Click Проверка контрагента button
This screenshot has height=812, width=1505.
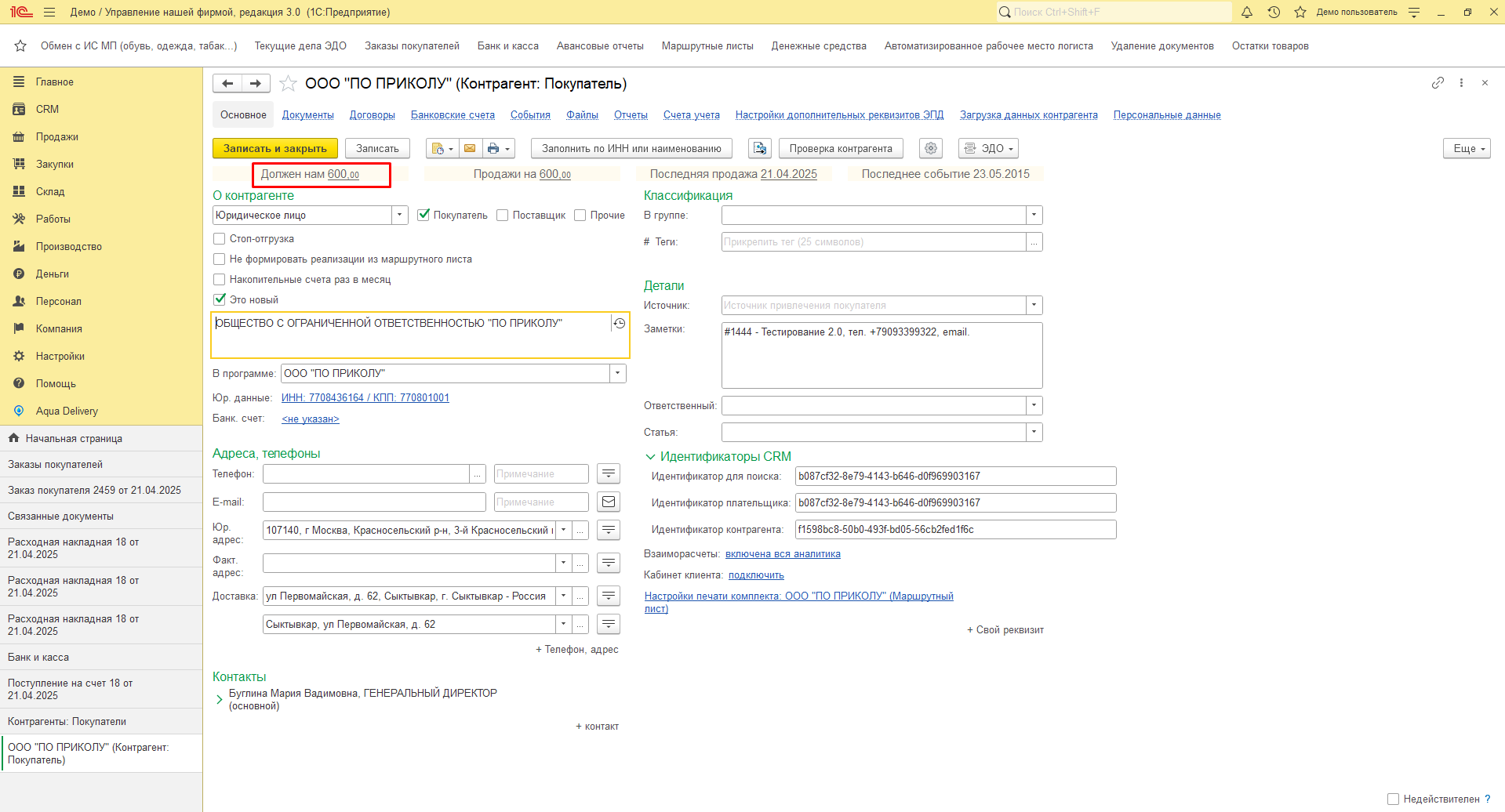[x=841, y=148]
